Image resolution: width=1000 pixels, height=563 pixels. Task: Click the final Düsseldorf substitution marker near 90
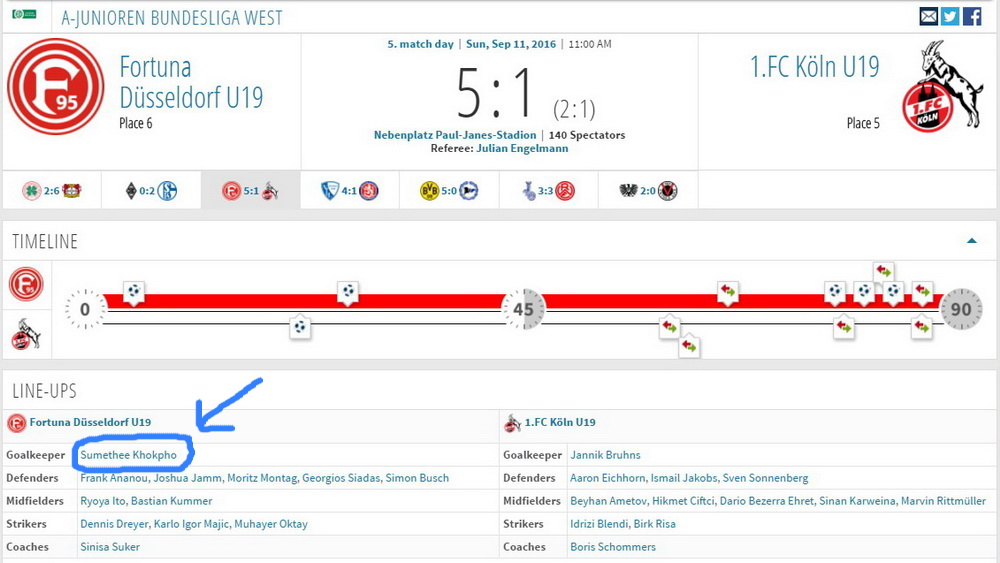[x=922, y=292]
